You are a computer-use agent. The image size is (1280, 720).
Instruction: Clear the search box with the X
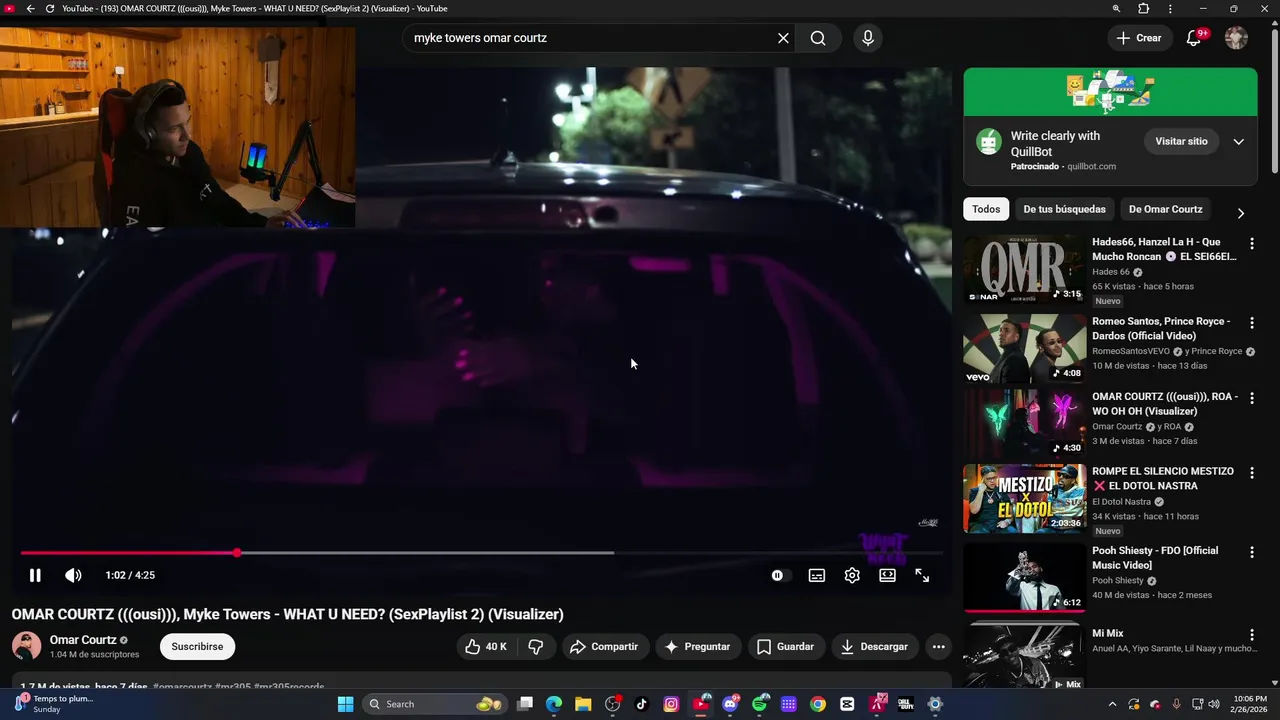point(783,38)
